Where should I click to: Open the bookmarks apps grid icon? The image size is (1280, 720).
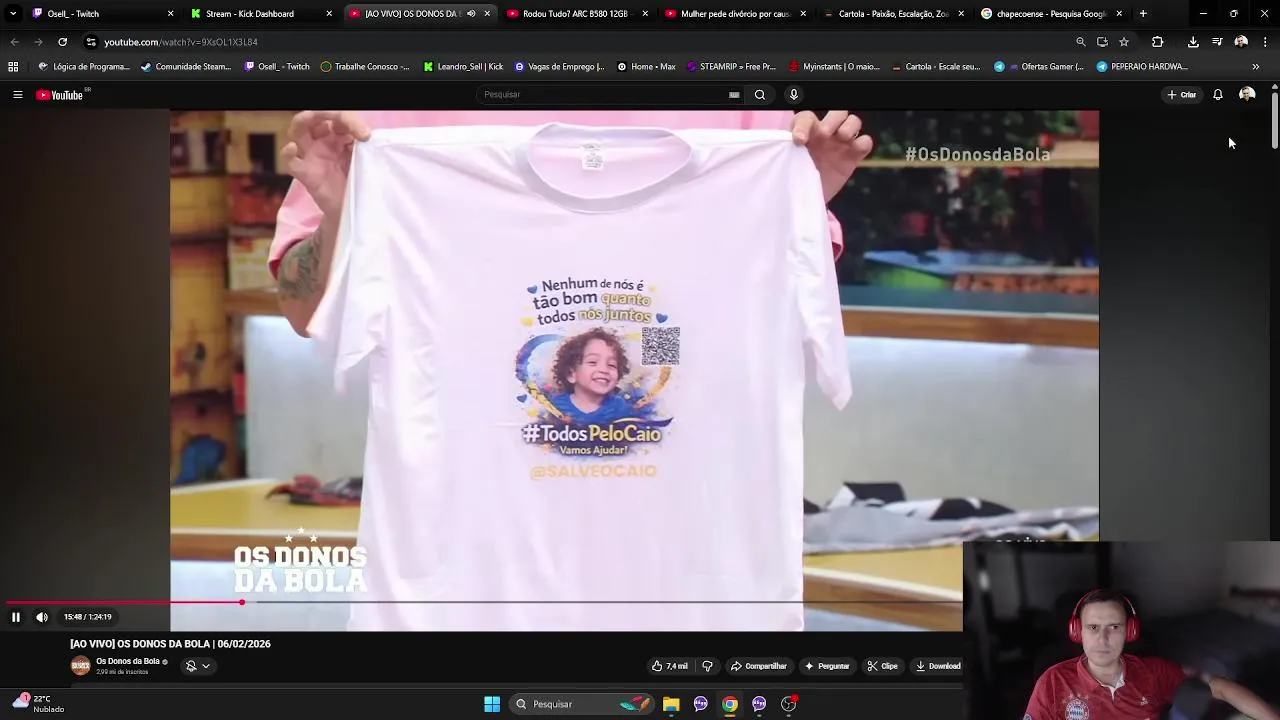(13, 67)
